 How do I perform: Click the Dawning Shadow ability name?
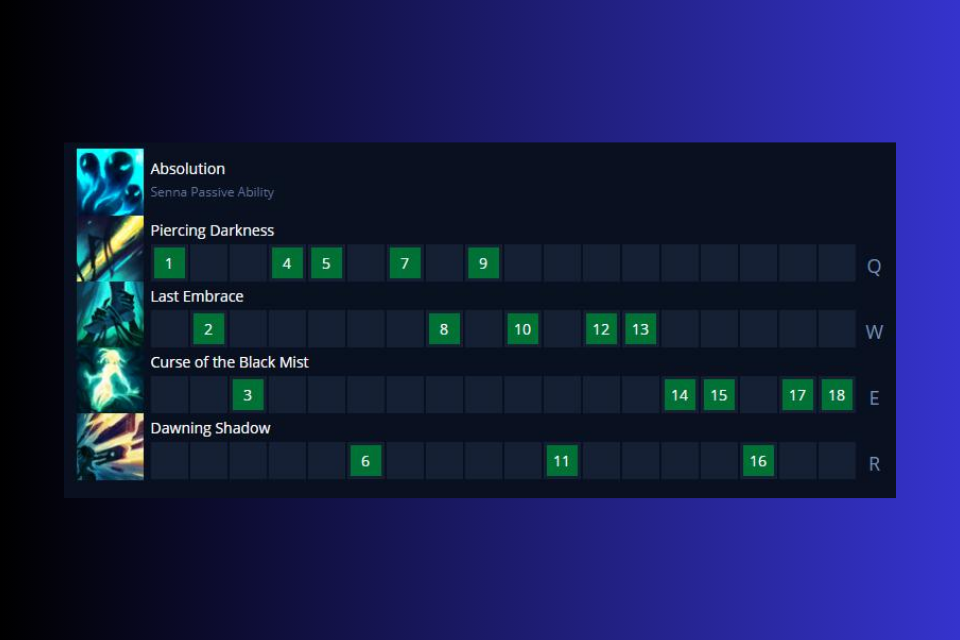click(210, 428)
